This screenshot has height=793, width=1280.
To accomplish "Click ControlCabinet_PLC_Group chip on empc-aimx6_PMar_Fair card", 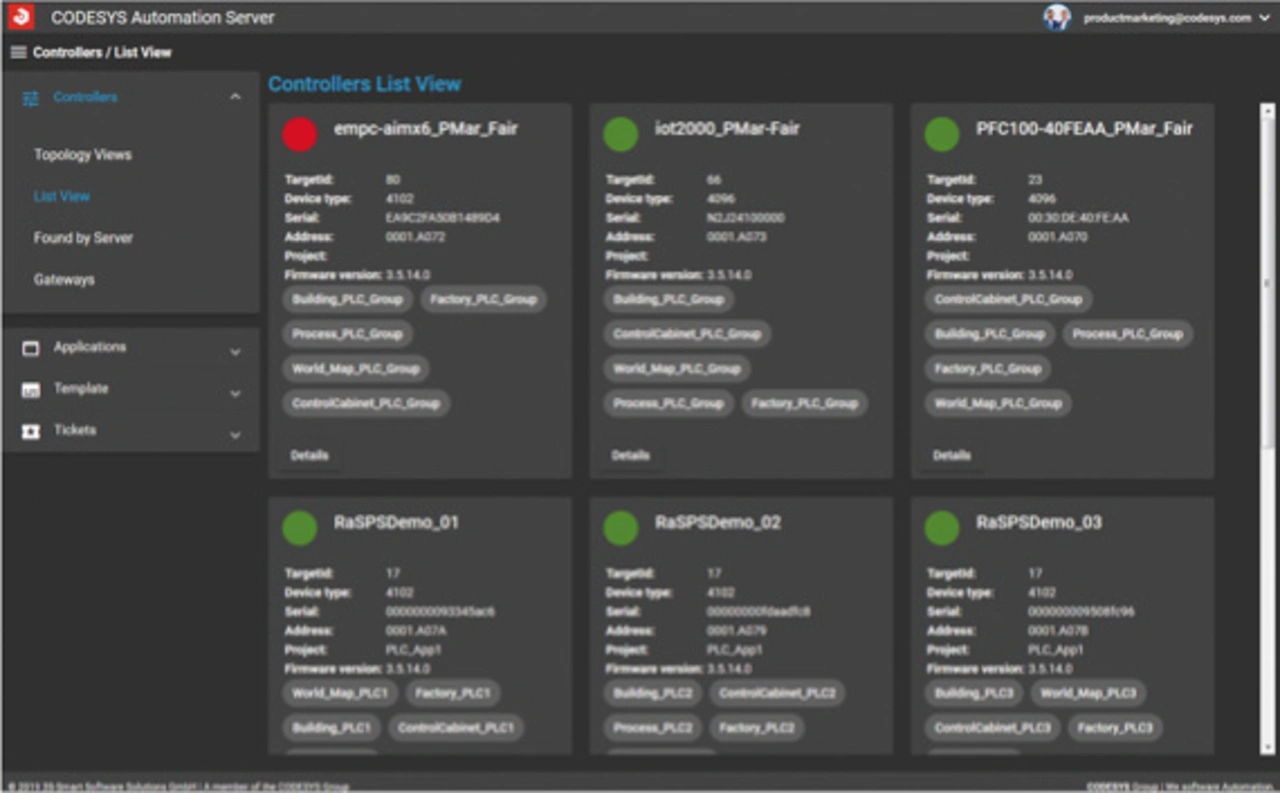I will pos(366,404).
